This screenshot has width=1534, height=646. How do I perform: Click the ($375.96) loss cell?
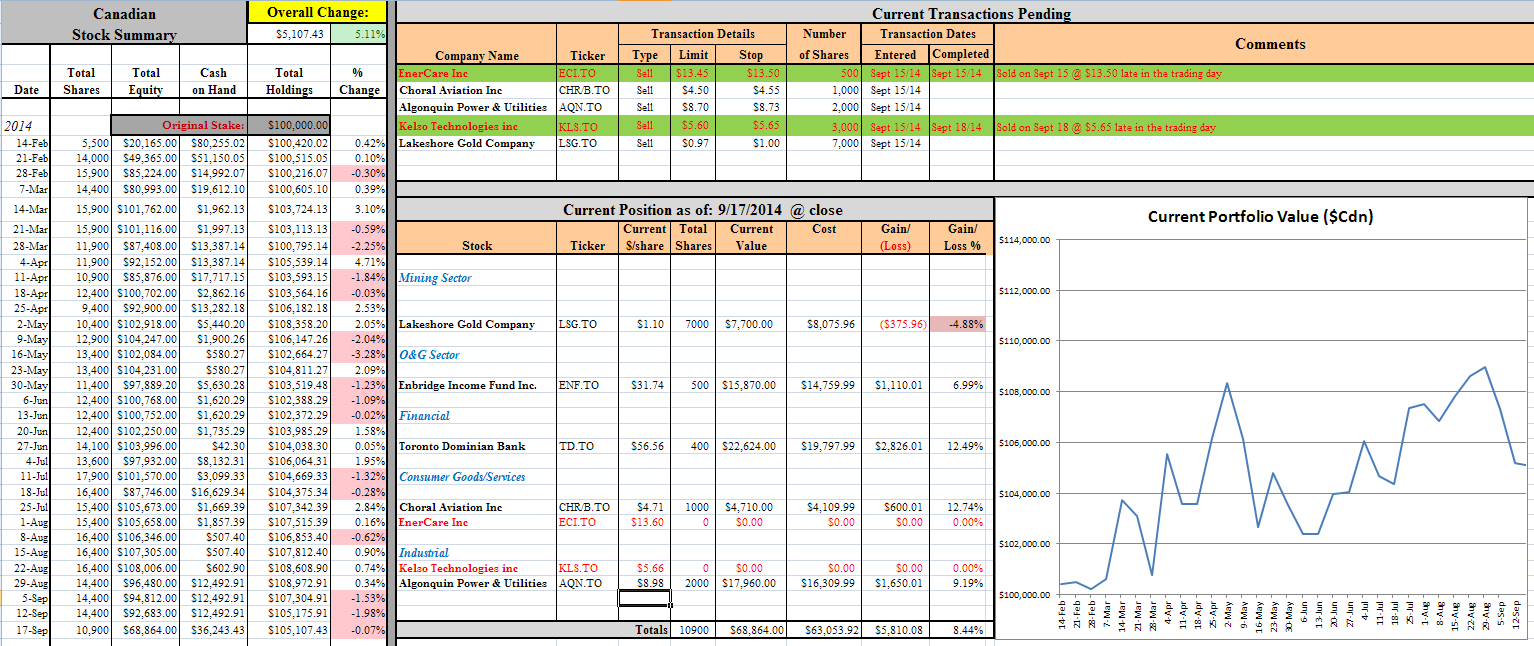pyautogui.click(x=896, y=324)
